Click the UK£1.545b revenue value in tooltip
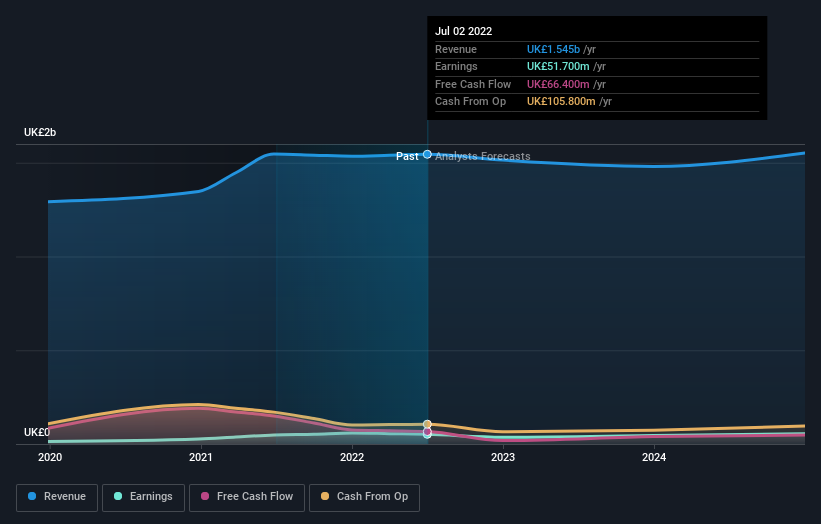 [553, 49]
